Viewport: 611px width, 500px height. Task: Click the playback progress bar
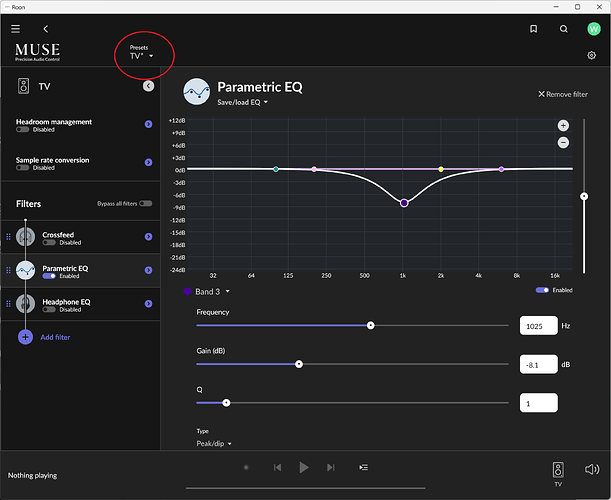click(x=306, y=488)
